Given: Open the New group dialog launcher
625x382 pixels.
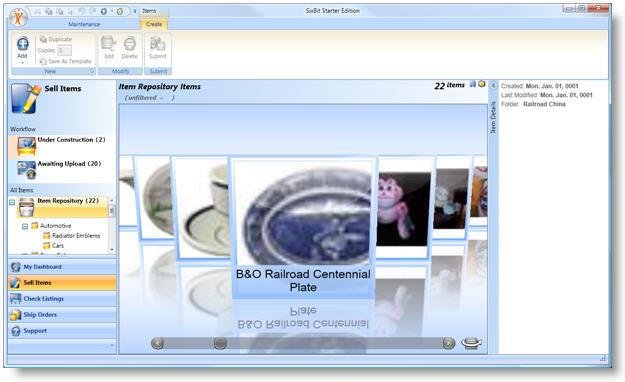Looking at the screenshot, I should 92,71.
